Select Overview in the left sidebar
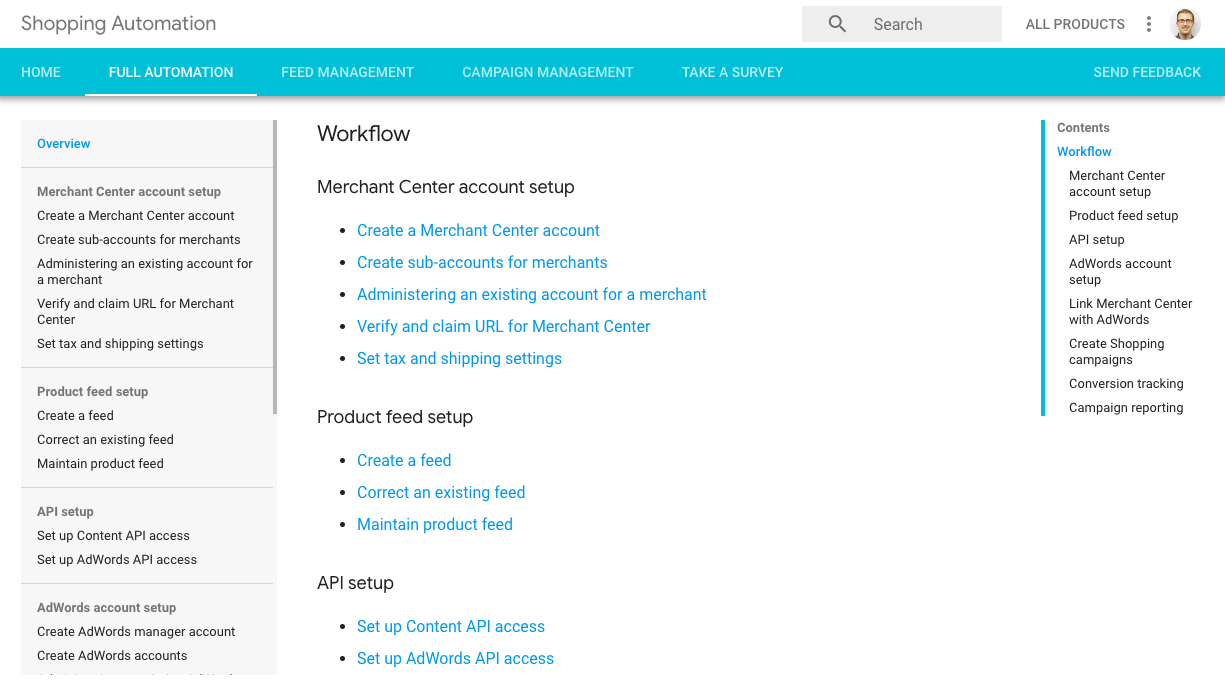The width and height of the screenshot is (1225, 684). (64, 144)
